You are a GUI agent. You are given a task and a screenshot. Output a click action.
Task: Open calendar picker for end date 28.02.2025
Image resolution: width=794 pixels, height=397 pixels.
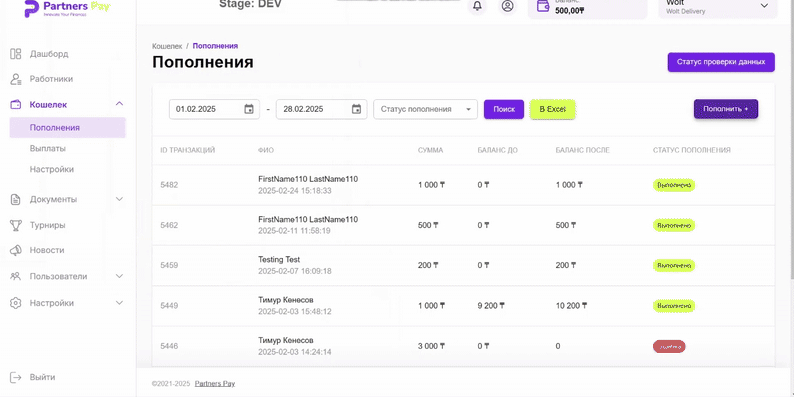356,109
